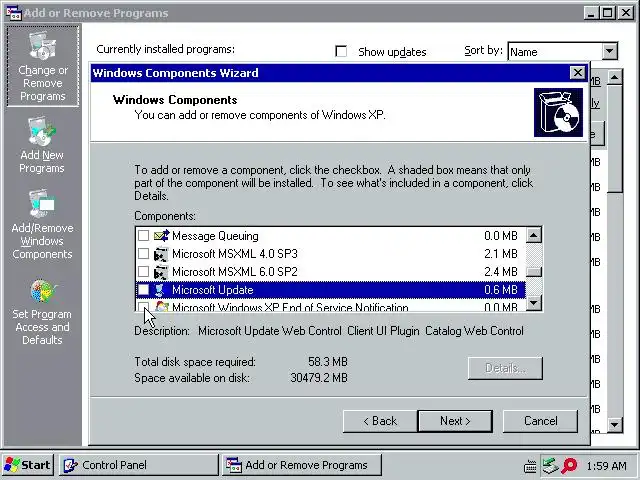Switch to Control Panel taskbar button

point(139,465)
